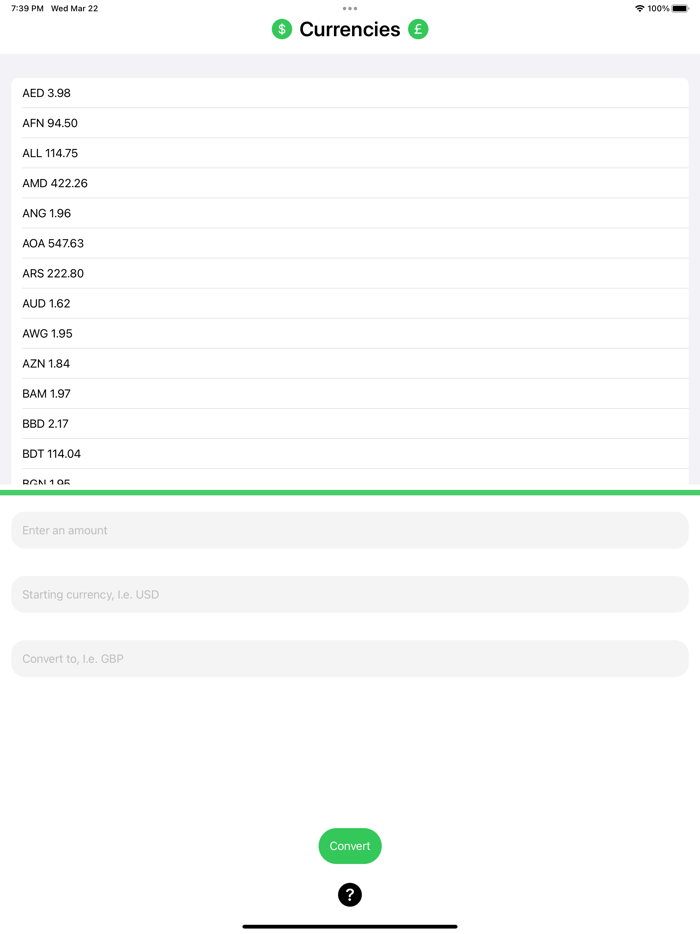Click the Convert to, i.e. GBP field
700x934 pixels.
click(x=350, y=658)
